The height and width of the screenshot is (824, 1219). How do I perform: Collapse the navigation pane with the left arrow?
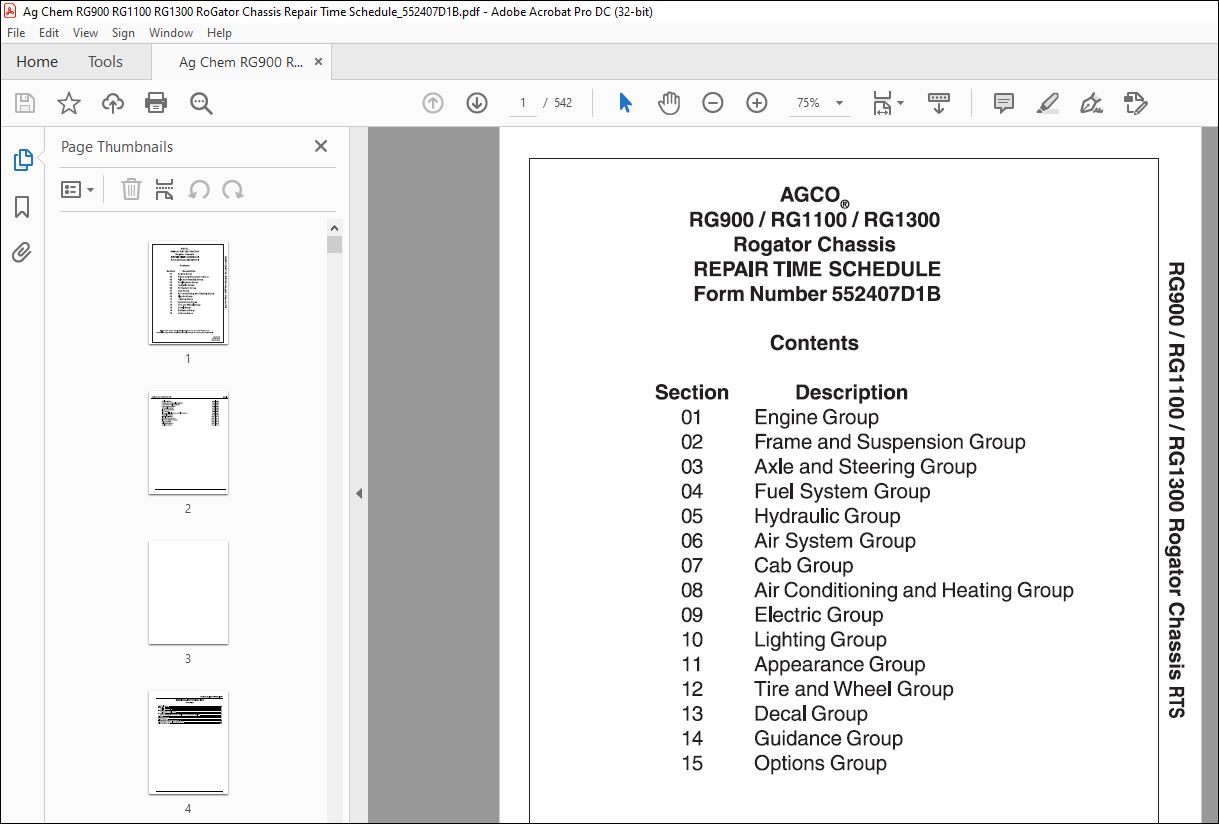359,493
